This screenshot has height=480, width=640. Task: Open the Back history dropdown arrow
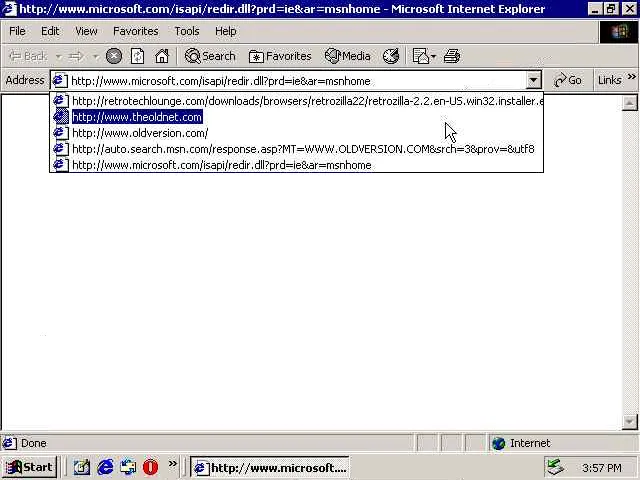point(59,56)
